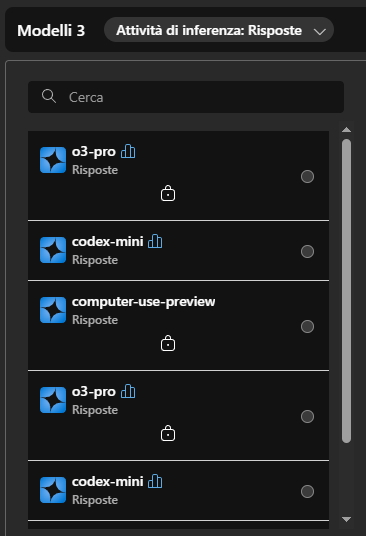Click the chart icon beside last codex-mini
The height and width of the screenshot is (536, 366).
(x=155, y=481)
